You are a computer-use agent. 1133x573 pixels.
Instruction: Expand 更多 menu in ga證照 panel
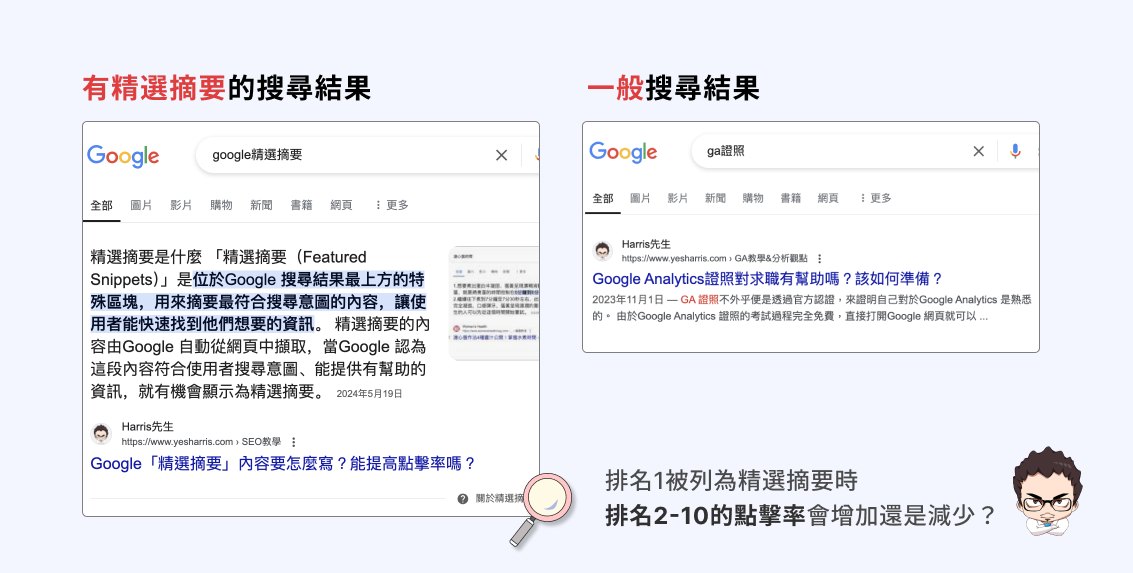click(x=876, y=198)
